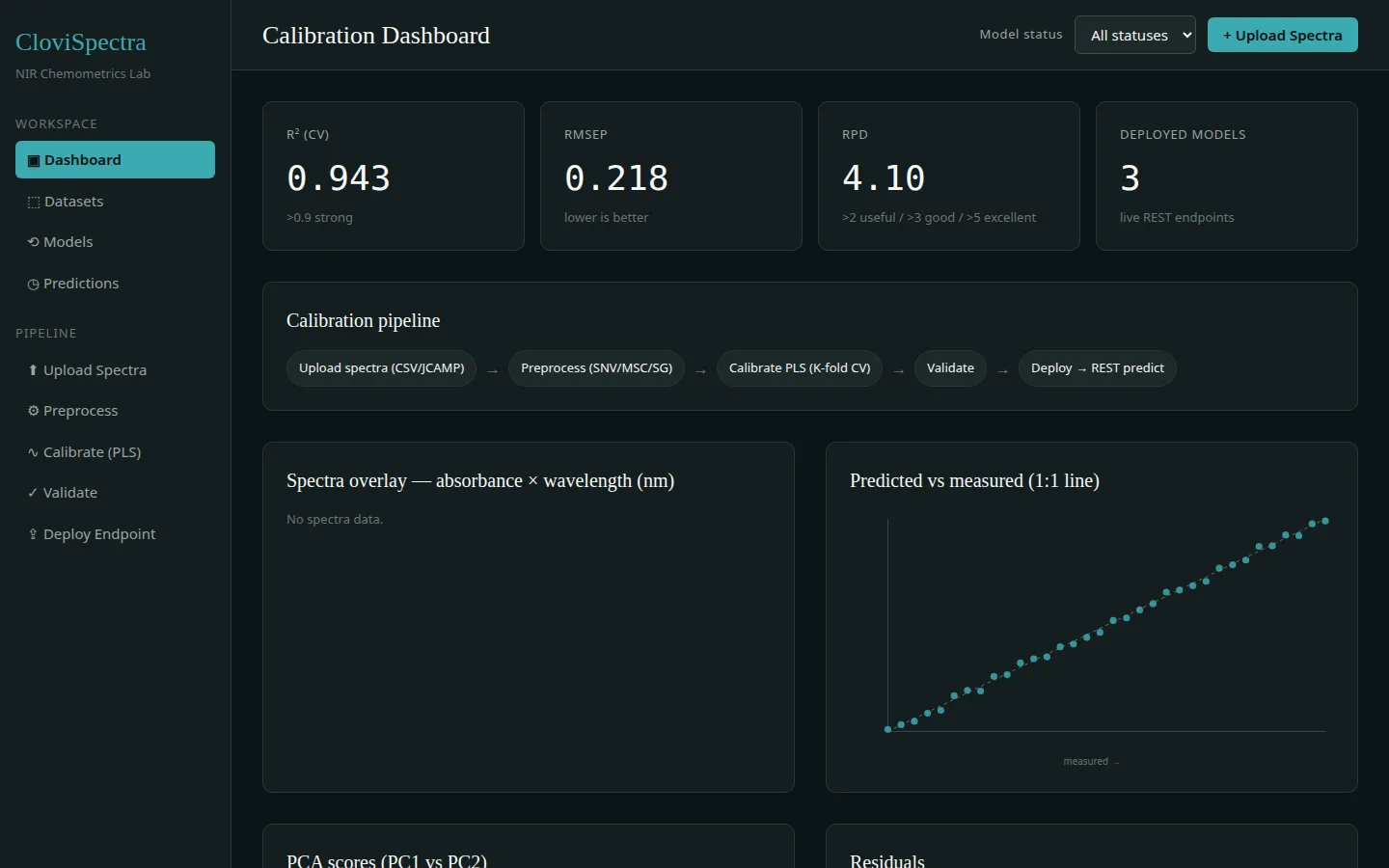
Task: Click the PCA scores (PC1 vs PC2) heading
Action: coord(387,860)
